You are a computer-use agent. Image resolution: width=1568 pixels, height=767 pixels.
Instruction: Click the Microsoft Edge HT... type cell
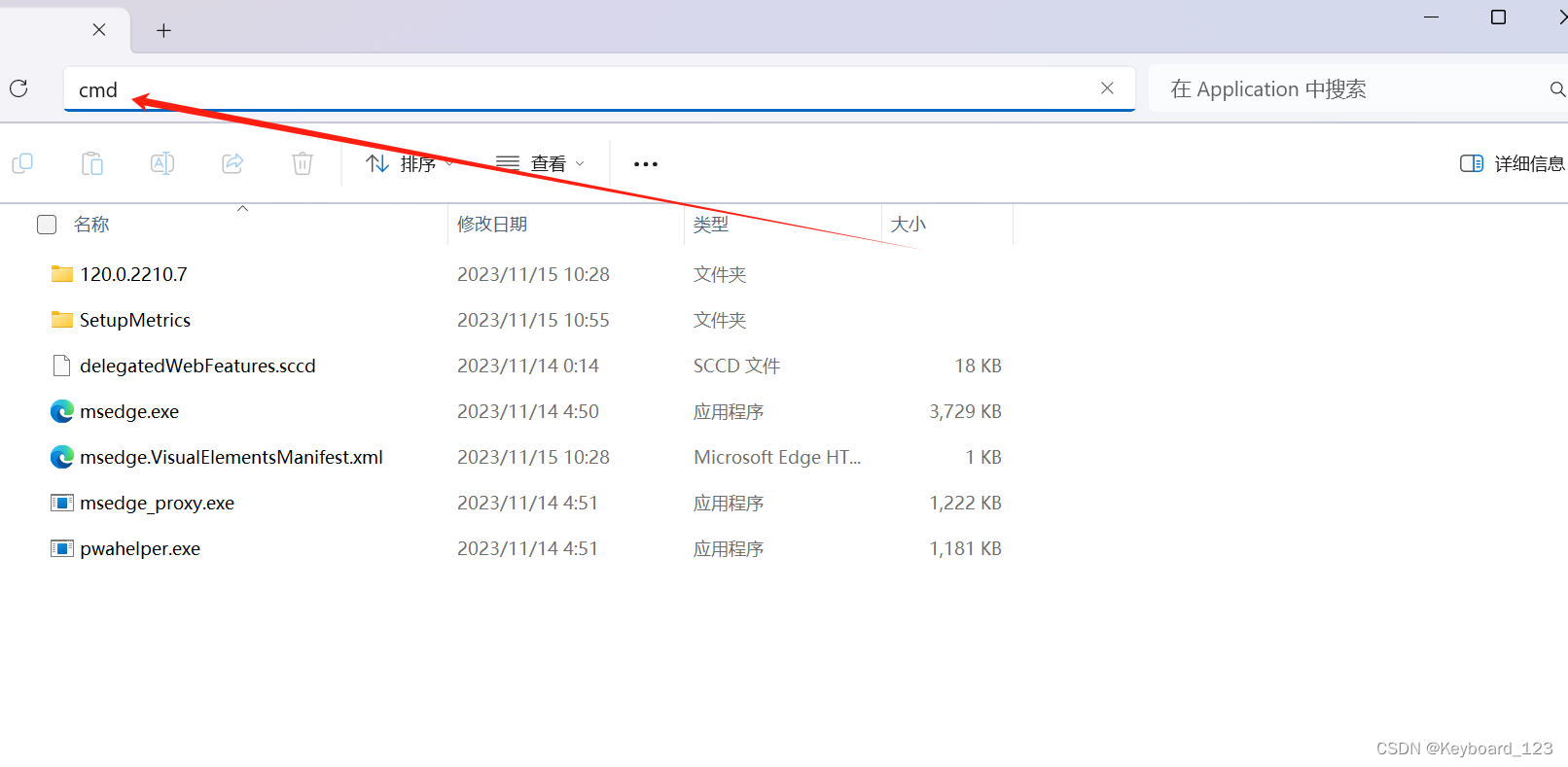777,457
